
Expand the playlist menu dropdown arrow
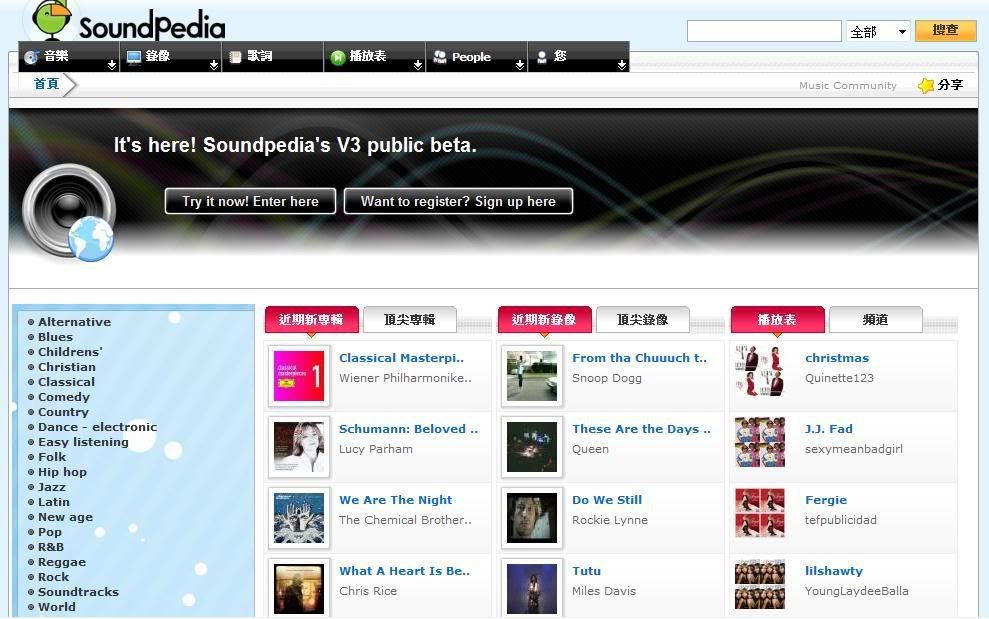[418, 65]
